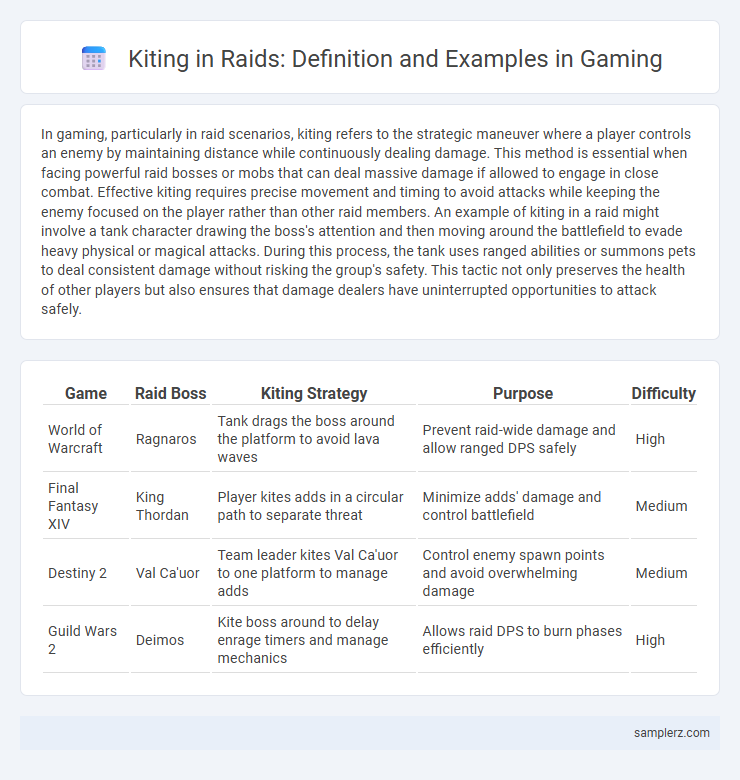
Task: Select the 'Deimos' cell
Action: pyautogui.click(x=171, y=640)
